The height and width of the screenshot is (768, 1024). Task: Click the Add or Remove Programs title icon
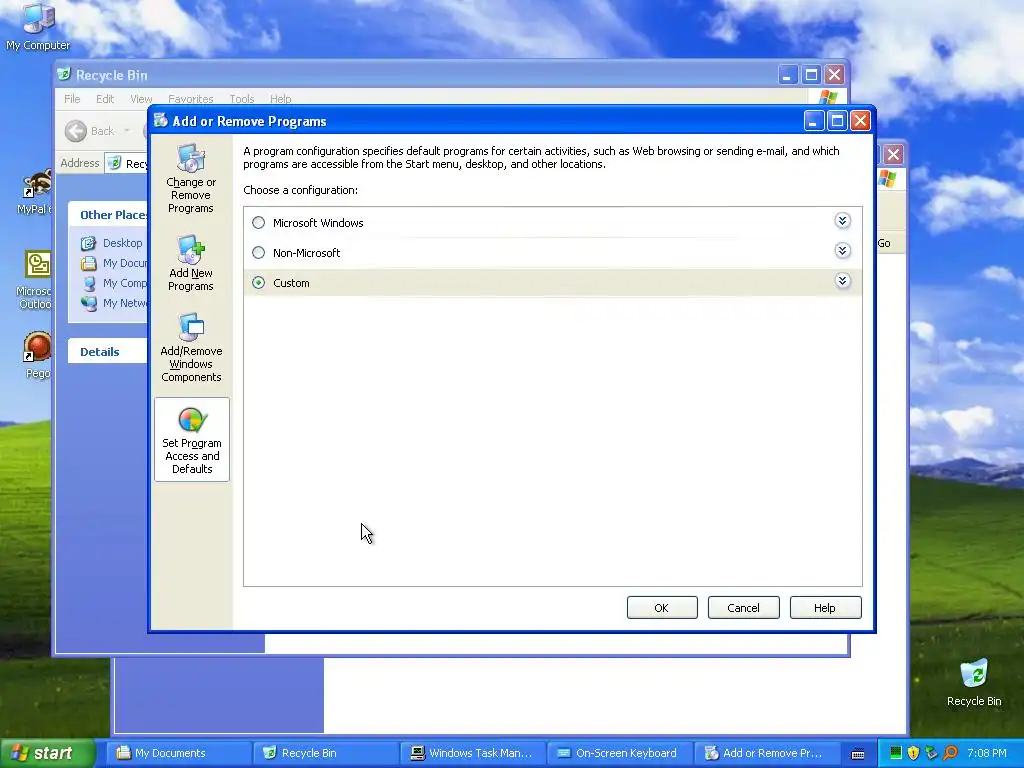pyautogui.click(x=161, y=120)
